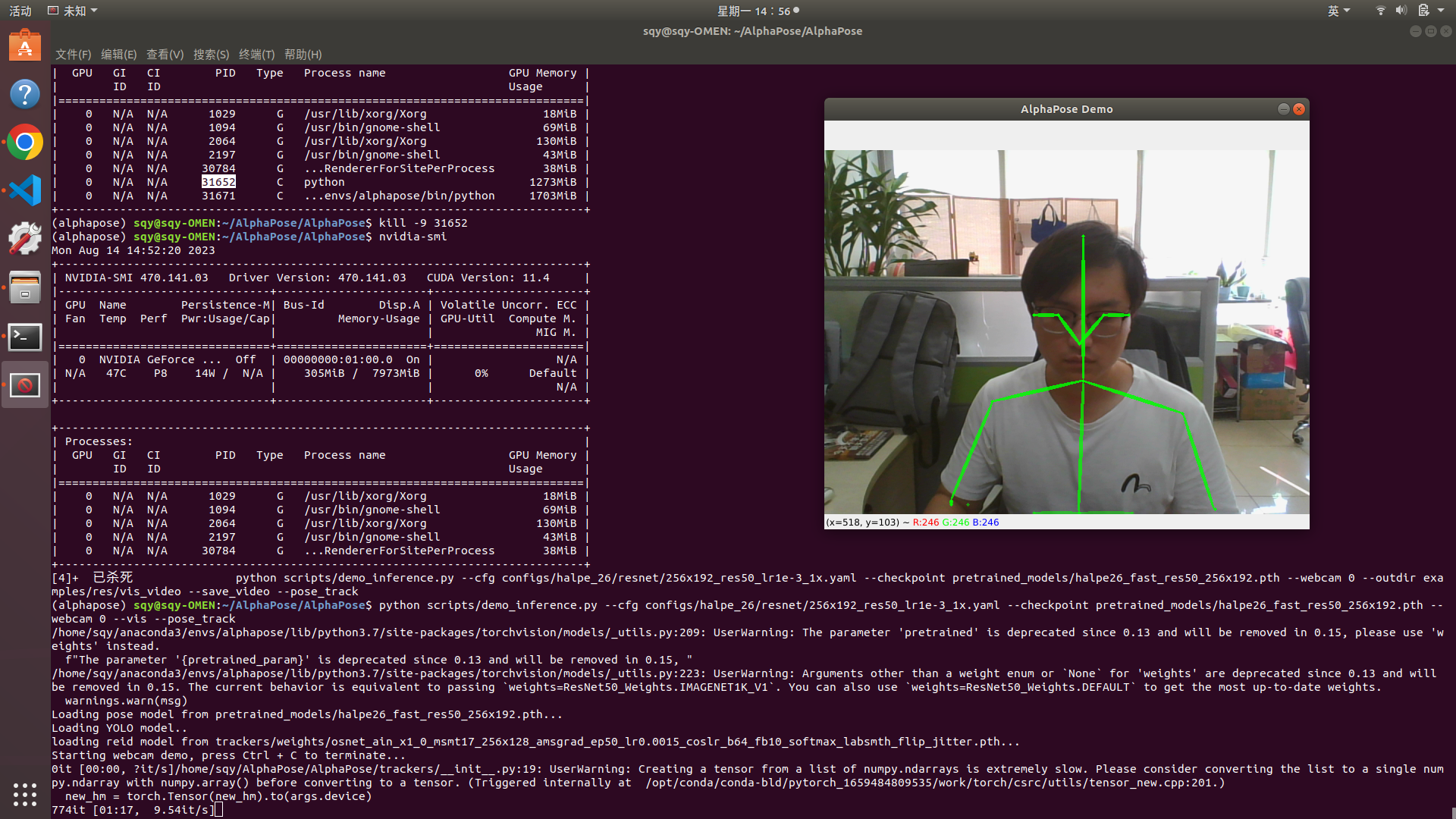Viewport: 1456px width, 819px height.
Task: Open Ubuntu Software from the dock
Action: coord(24,47)
